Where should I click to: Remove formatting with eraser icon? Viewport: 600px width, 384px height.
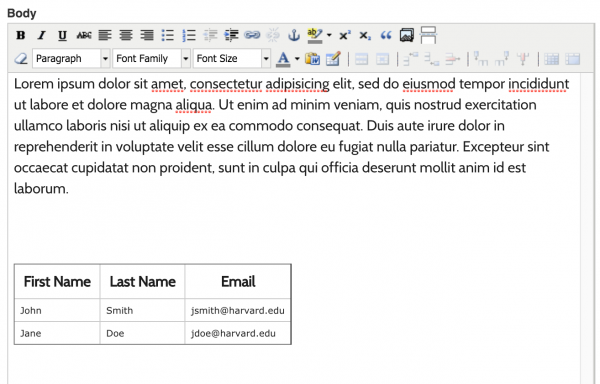point(21,59)
